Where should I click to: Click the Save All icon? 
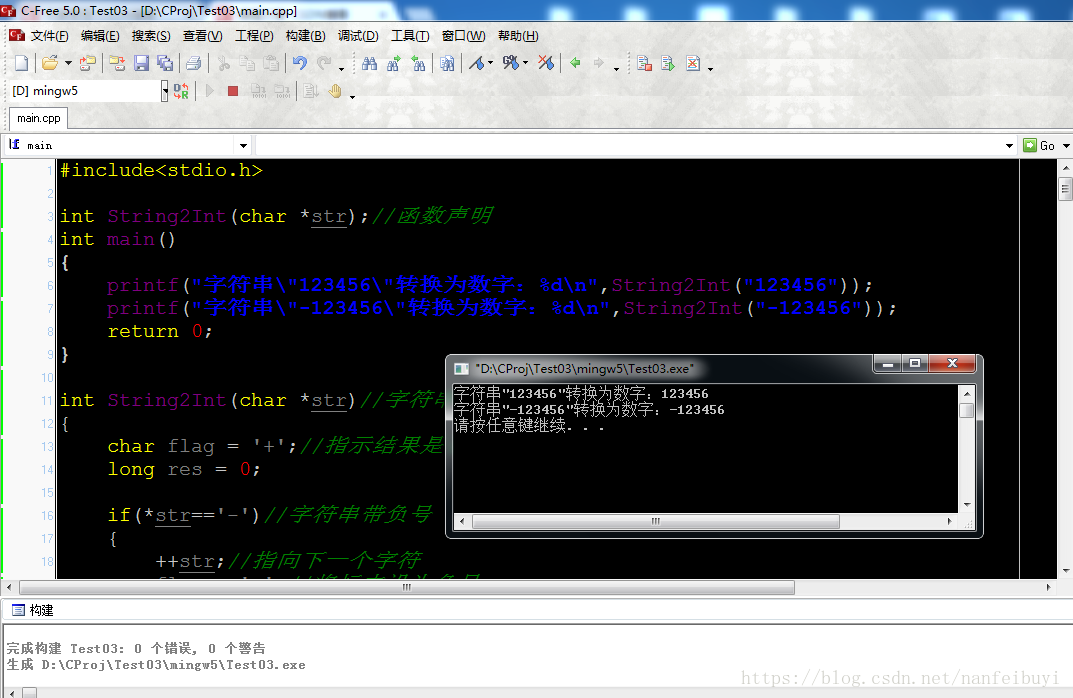click(x=164, y=63)
